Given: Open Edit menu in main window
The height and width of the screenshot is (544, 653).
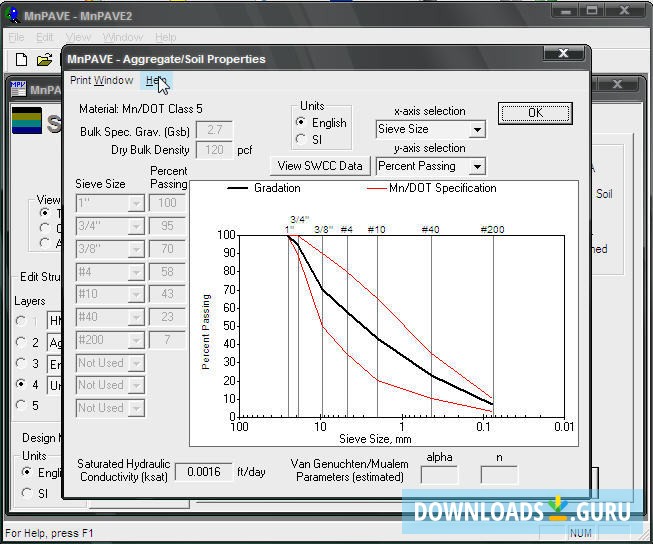Looking at the screenshot, I should [x=45, y=37].
